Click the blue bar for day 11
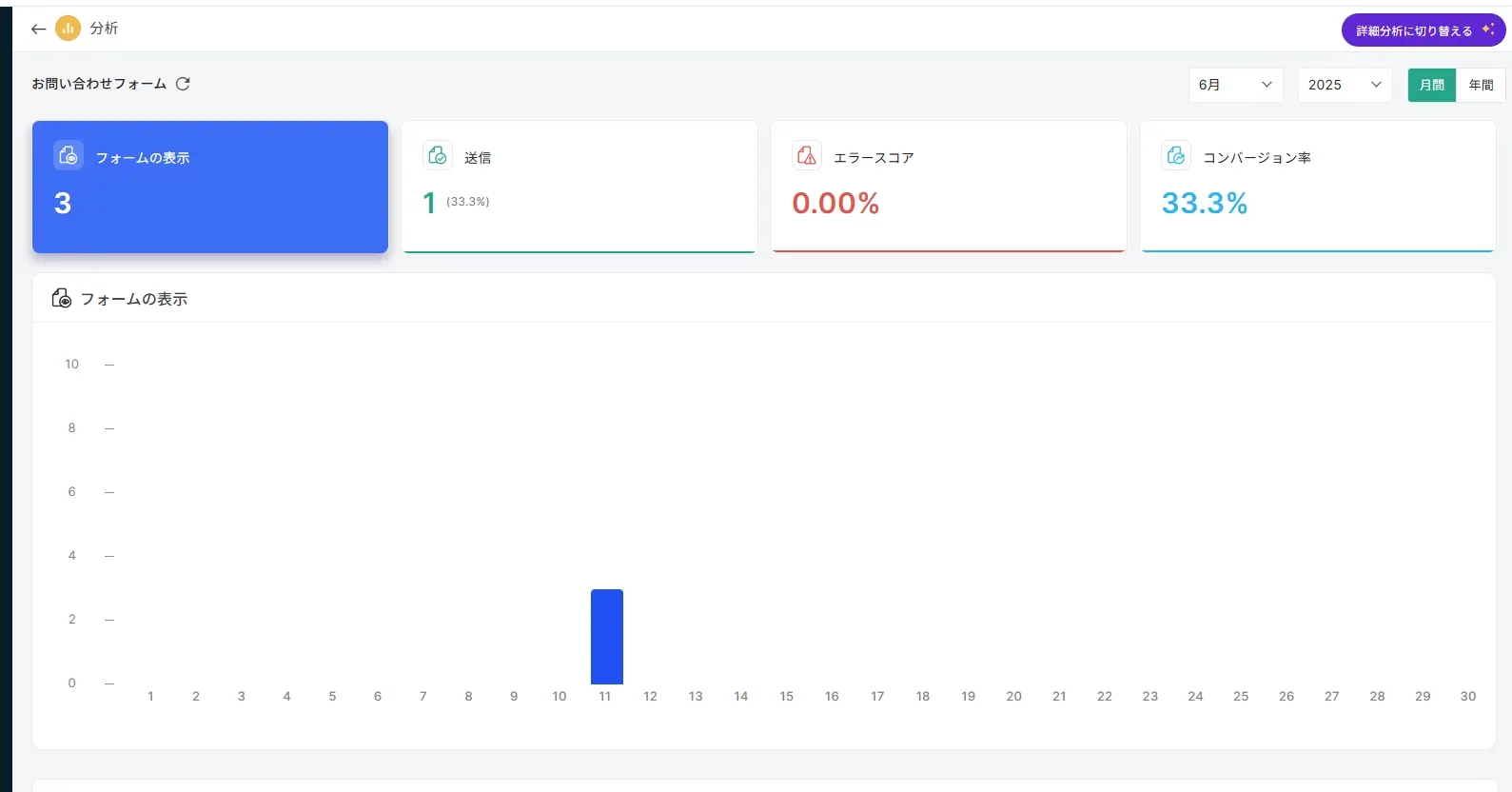Screen dimensions: 1512x792 [x=607, y=637]
